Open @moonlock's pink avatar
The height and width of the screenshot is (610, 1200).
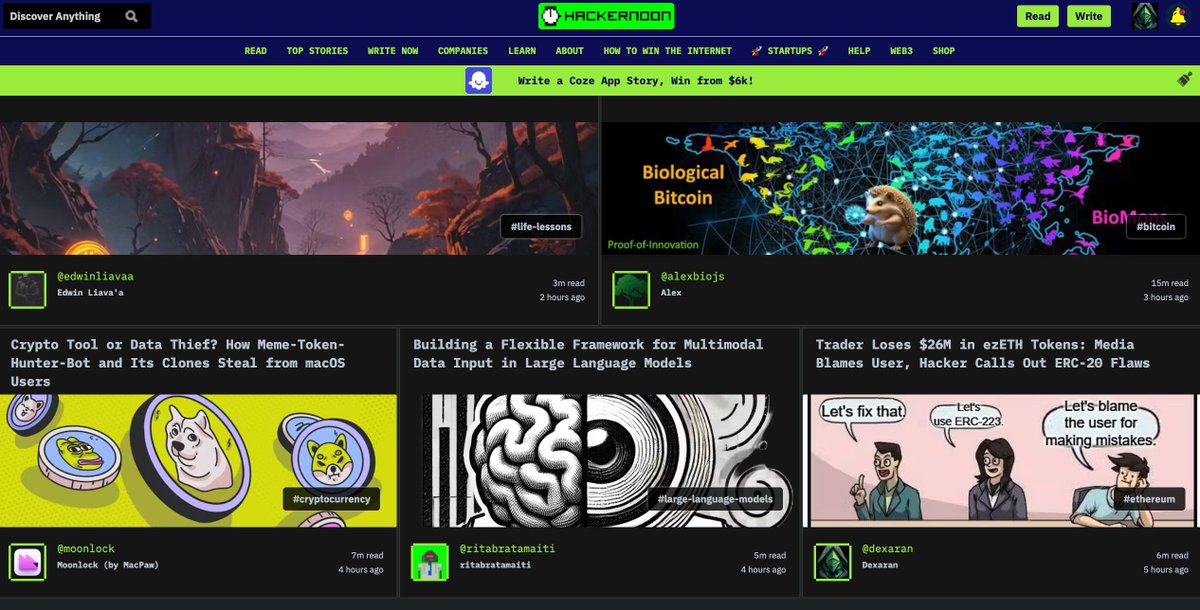27,562
